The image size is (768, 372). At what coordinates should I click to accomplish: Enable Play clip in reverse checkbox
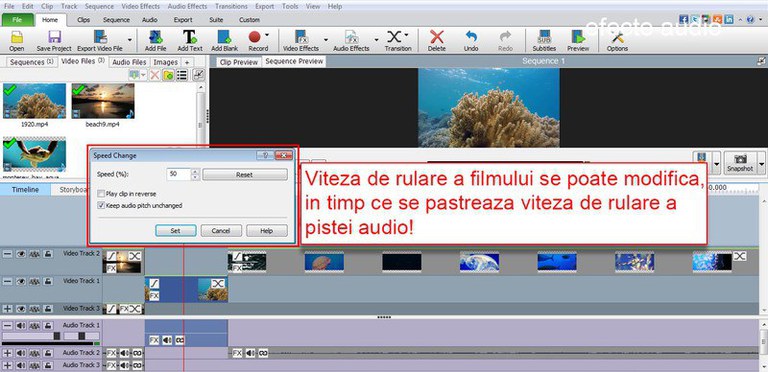tap(101, 194)
